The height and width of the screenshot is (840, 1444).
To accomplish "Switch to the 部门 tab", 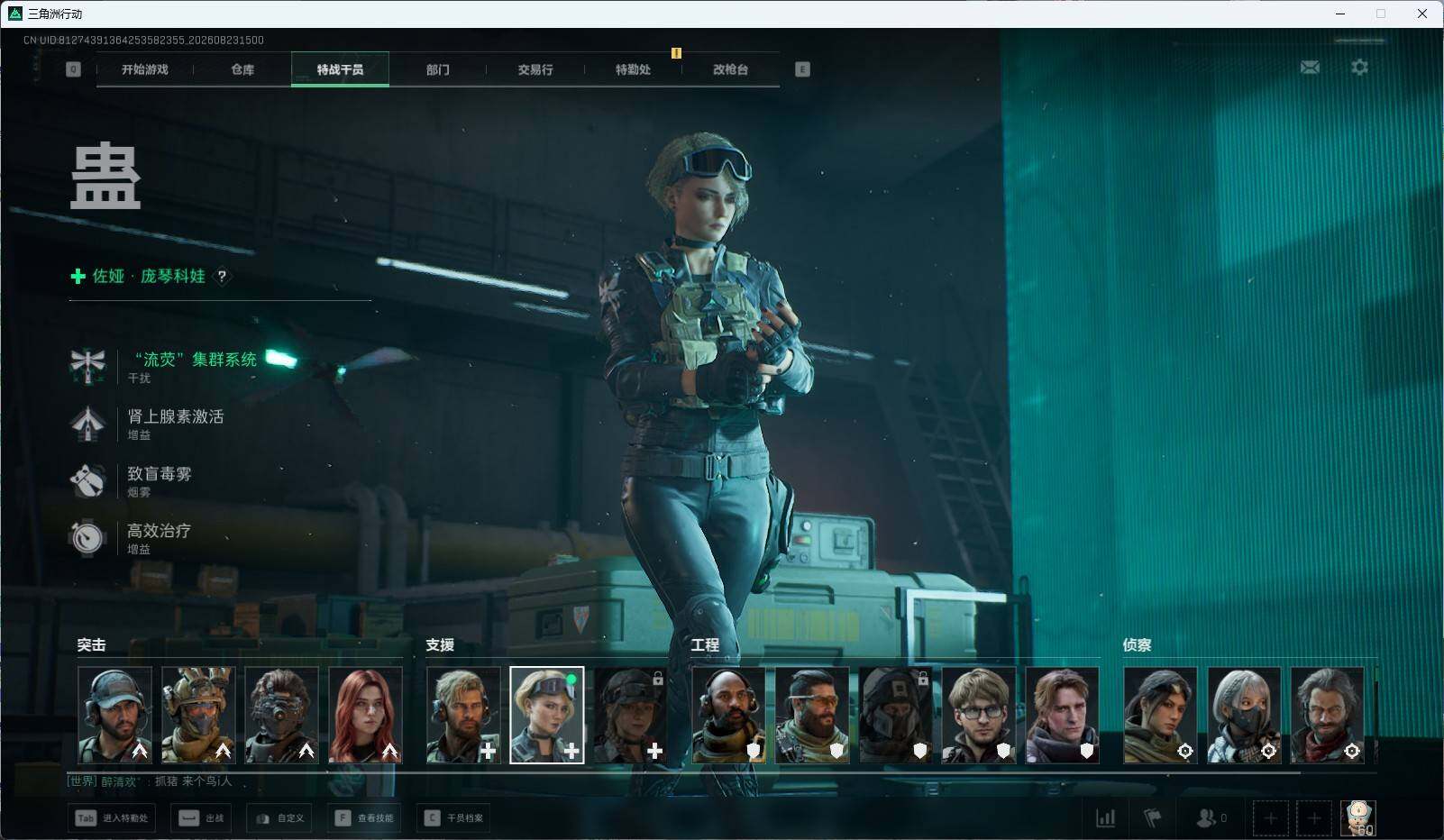I will click(438, 69).
